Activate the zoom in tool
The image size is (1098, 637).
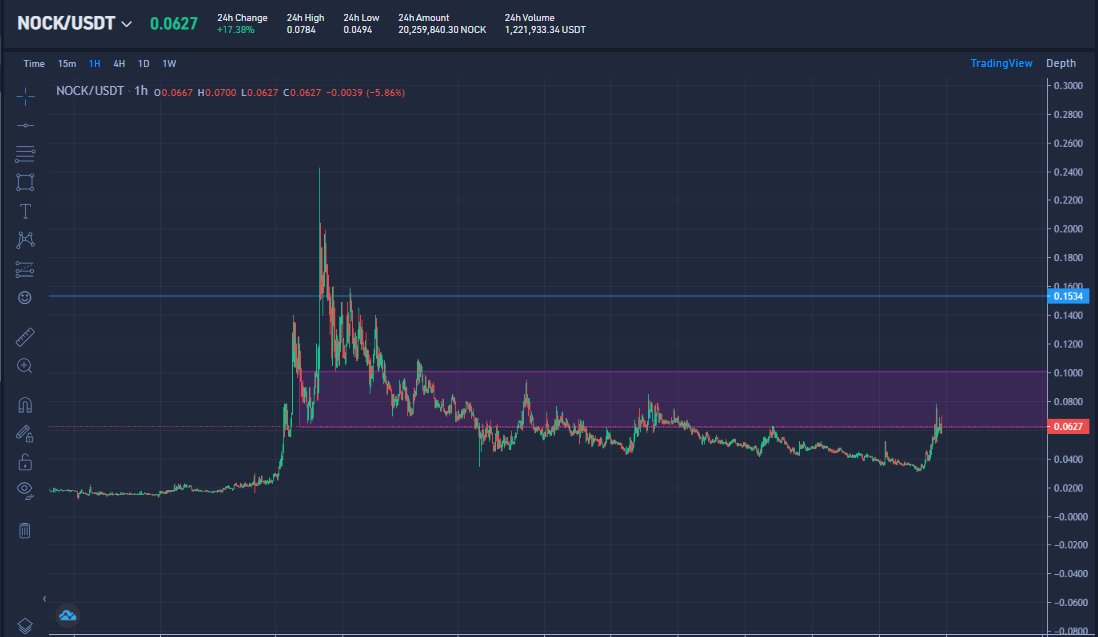(x=25, y=366)
